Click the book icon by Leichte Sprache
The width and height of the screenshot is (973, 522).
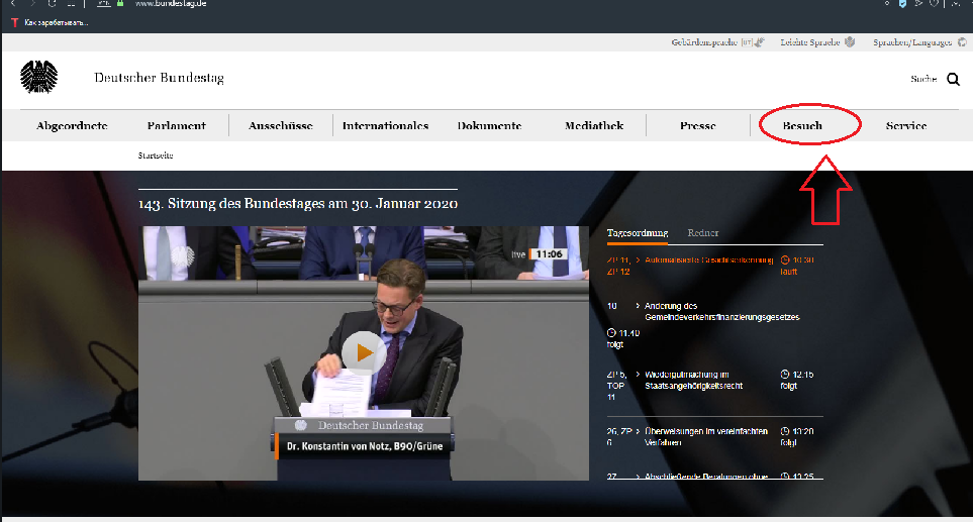coord(850,42)
